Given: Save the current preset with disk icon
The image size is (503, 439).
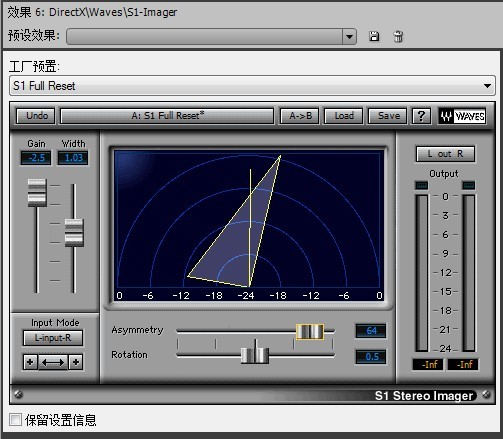Looking at the screenshot, I should click(374, 36).
